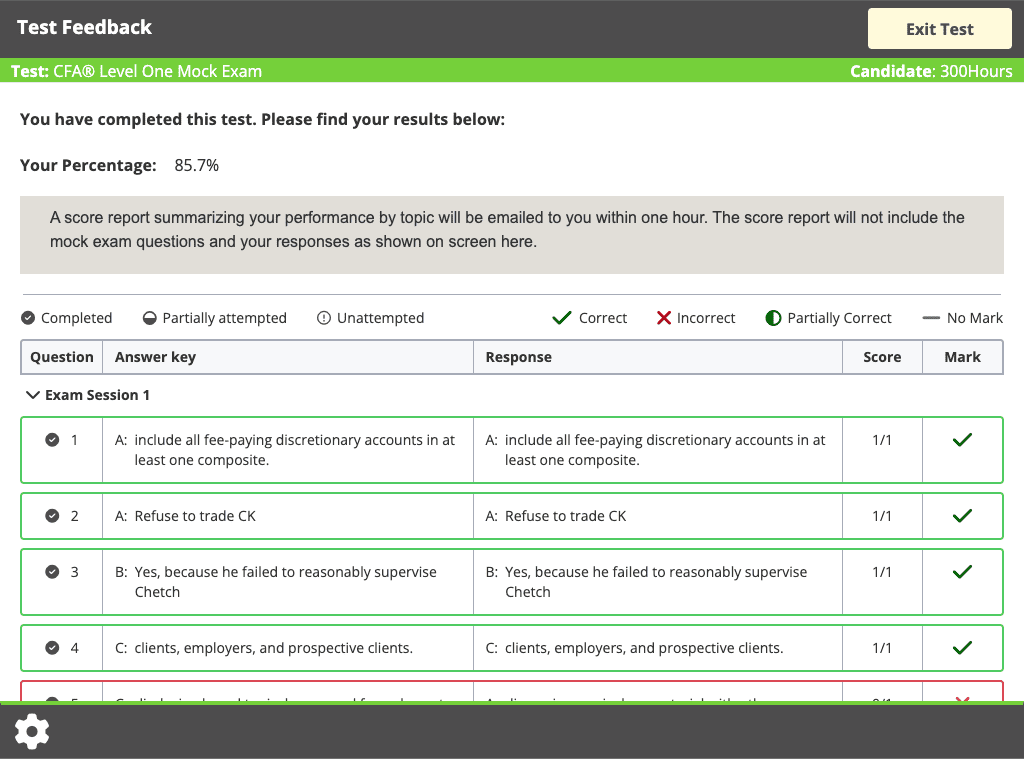The image size is (1024, 759).
Task: Click the Partially attempted legend icon
Action: [148, 317]
